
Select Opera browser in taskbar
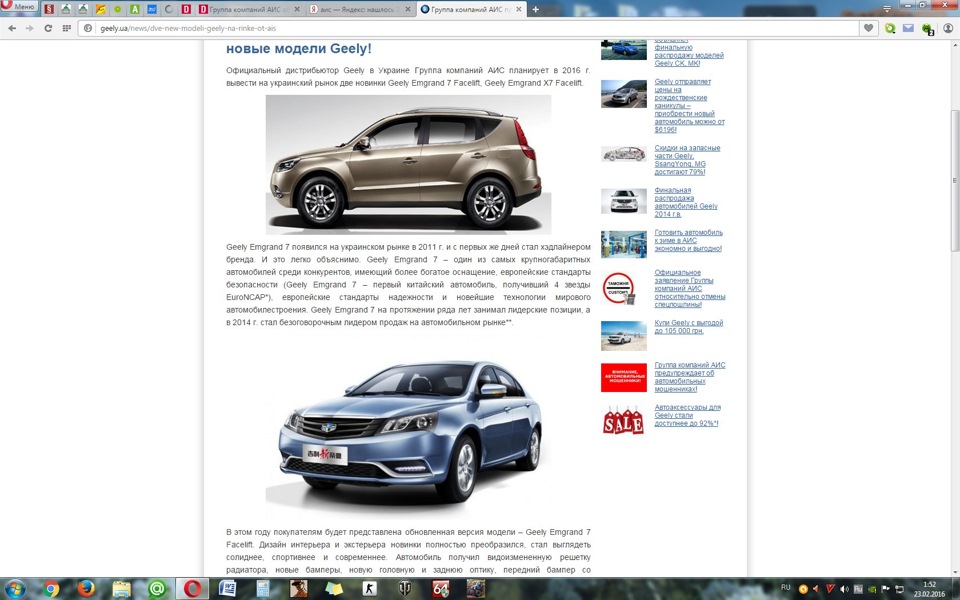click(193, 588)
